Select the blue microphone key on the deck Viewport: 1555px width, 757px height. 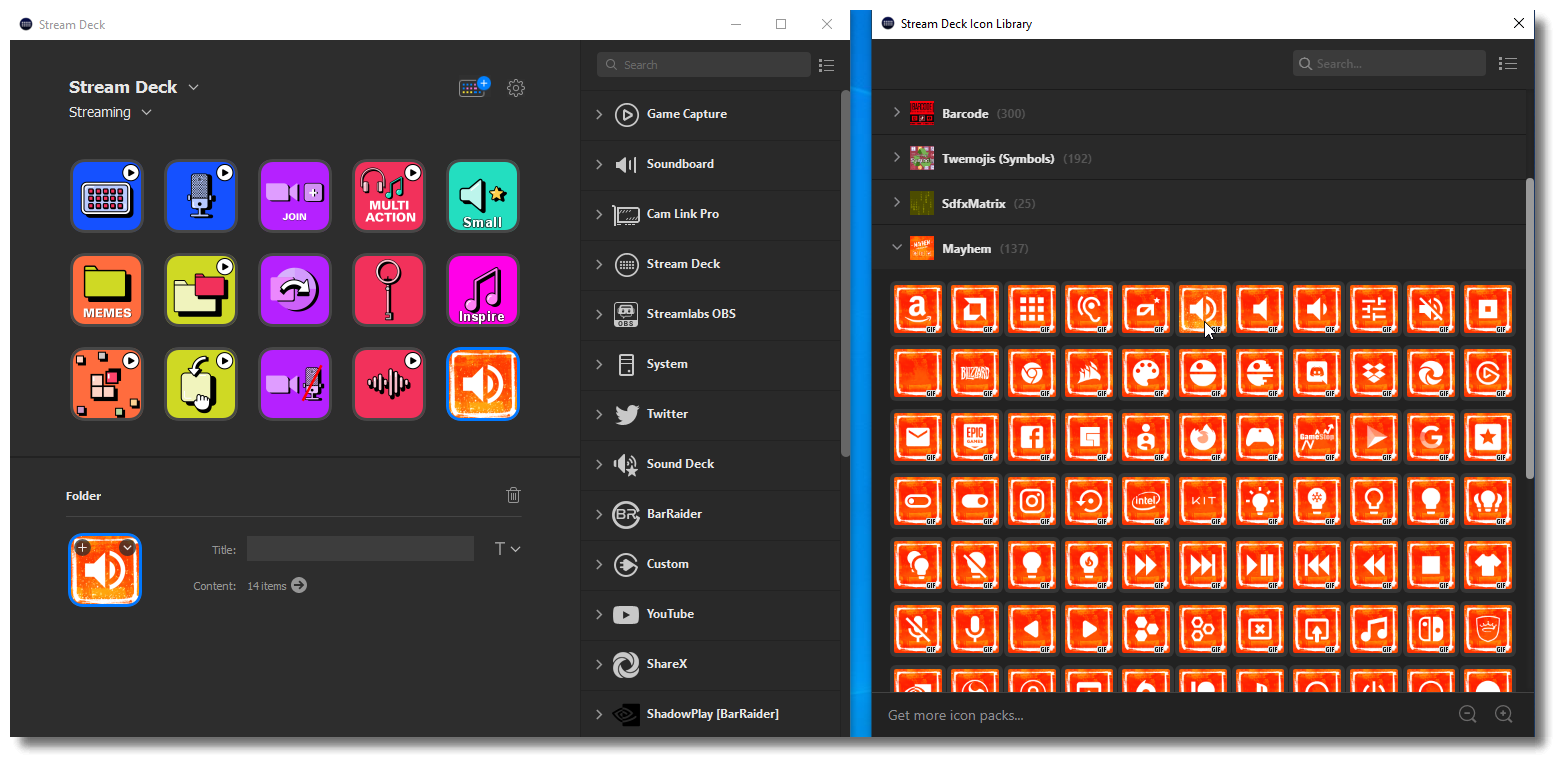pyautogui.click(x=201, y=196)
